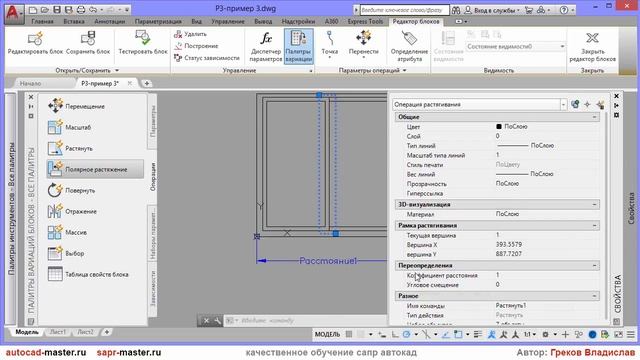Viewport: 640px width, 360px height.
Task: Click Закрыть редактор блоков
Action: 592,47
